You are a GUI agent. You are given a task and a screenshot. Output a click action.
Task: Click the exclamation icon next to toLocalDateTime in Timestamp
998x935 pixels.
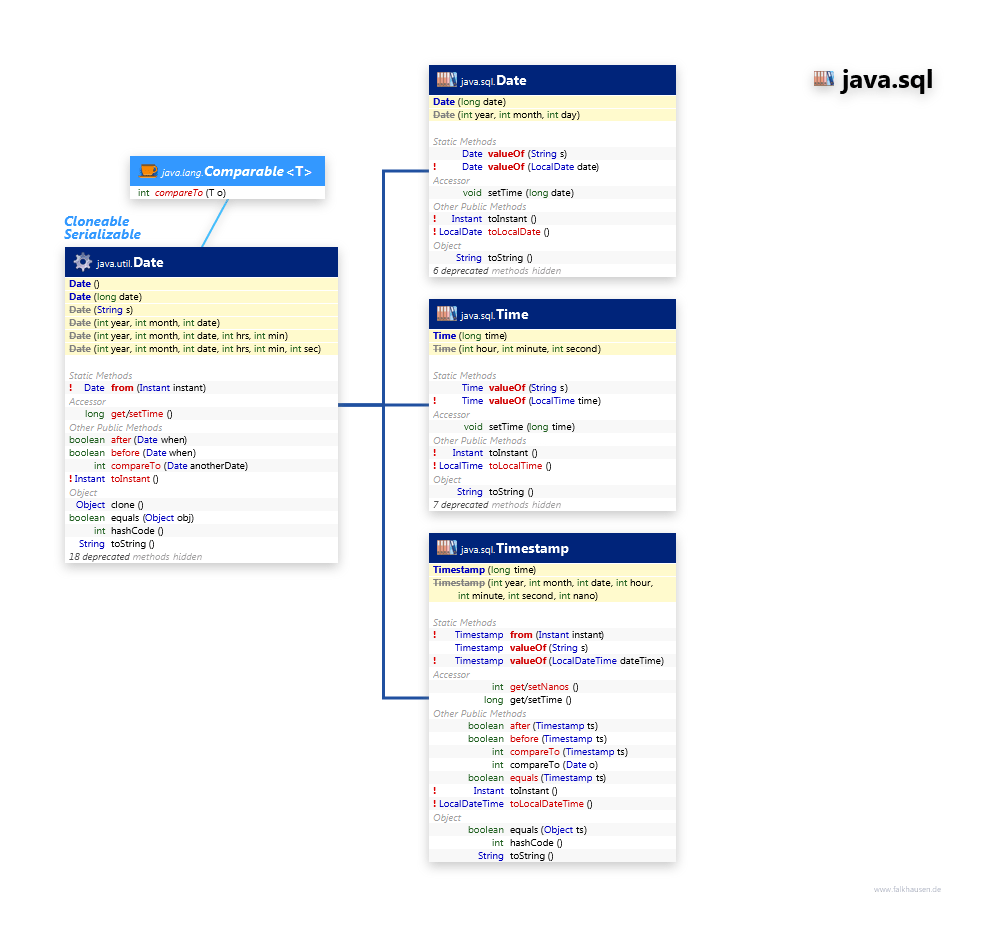pos(434,803)
